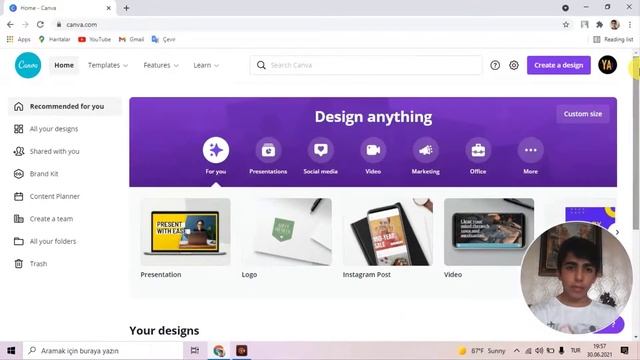Show next design types with arrow

[617, 232]
